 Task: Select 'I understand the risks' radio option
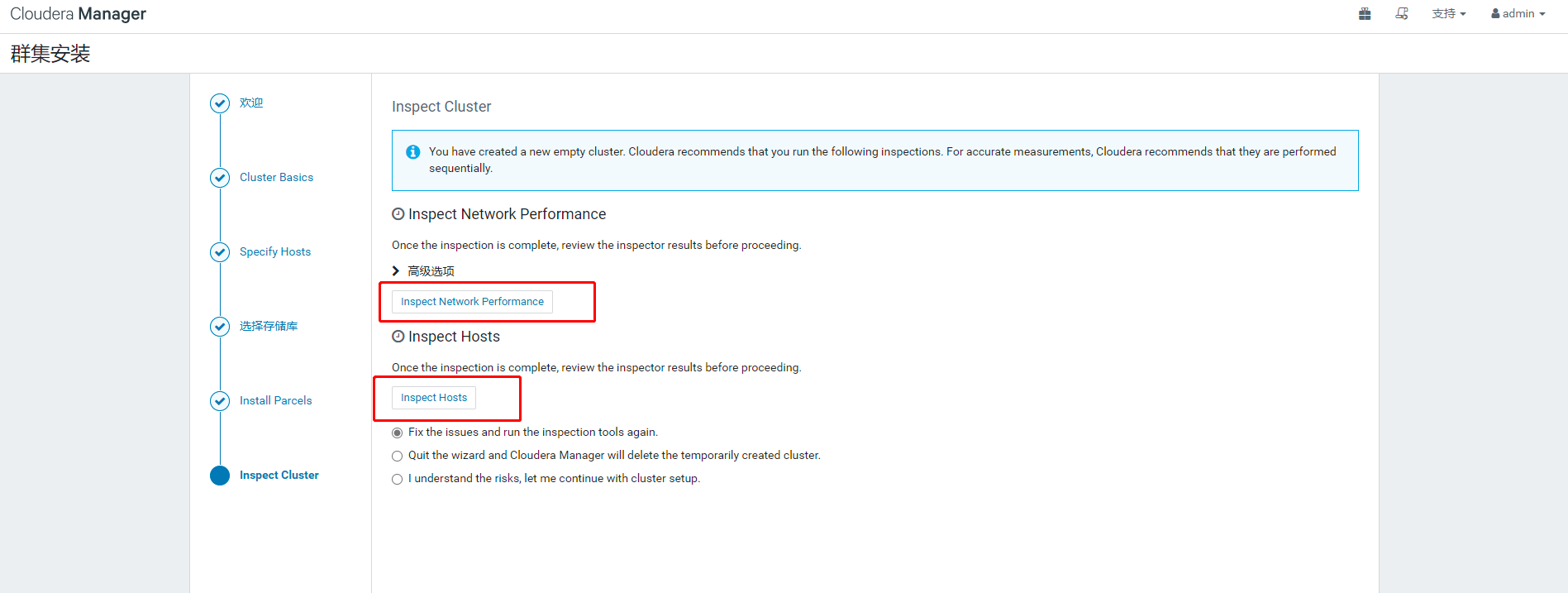pos(398,479)
